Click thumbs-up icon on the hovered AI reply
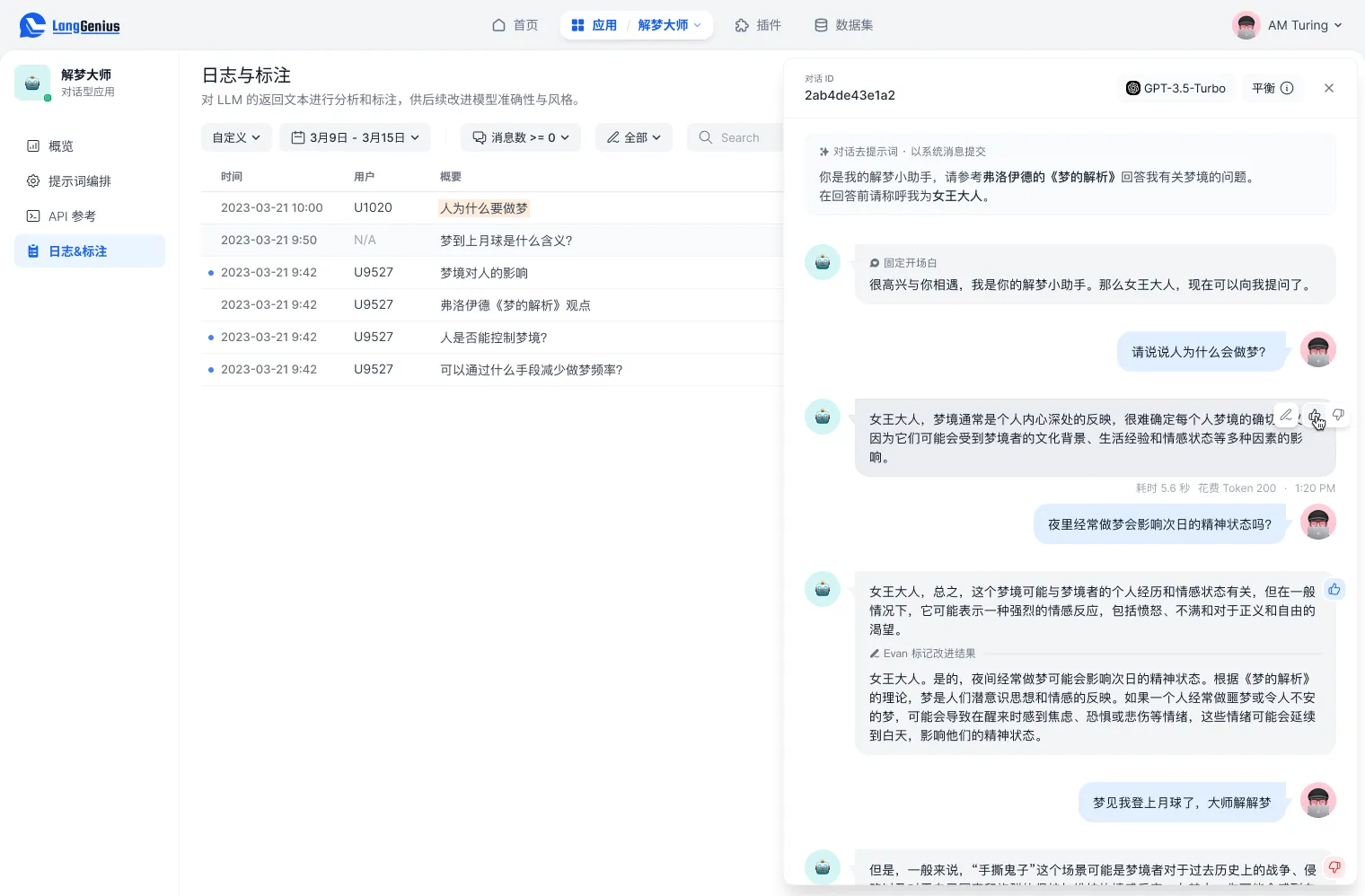1365x896 pixels. 1314,415
